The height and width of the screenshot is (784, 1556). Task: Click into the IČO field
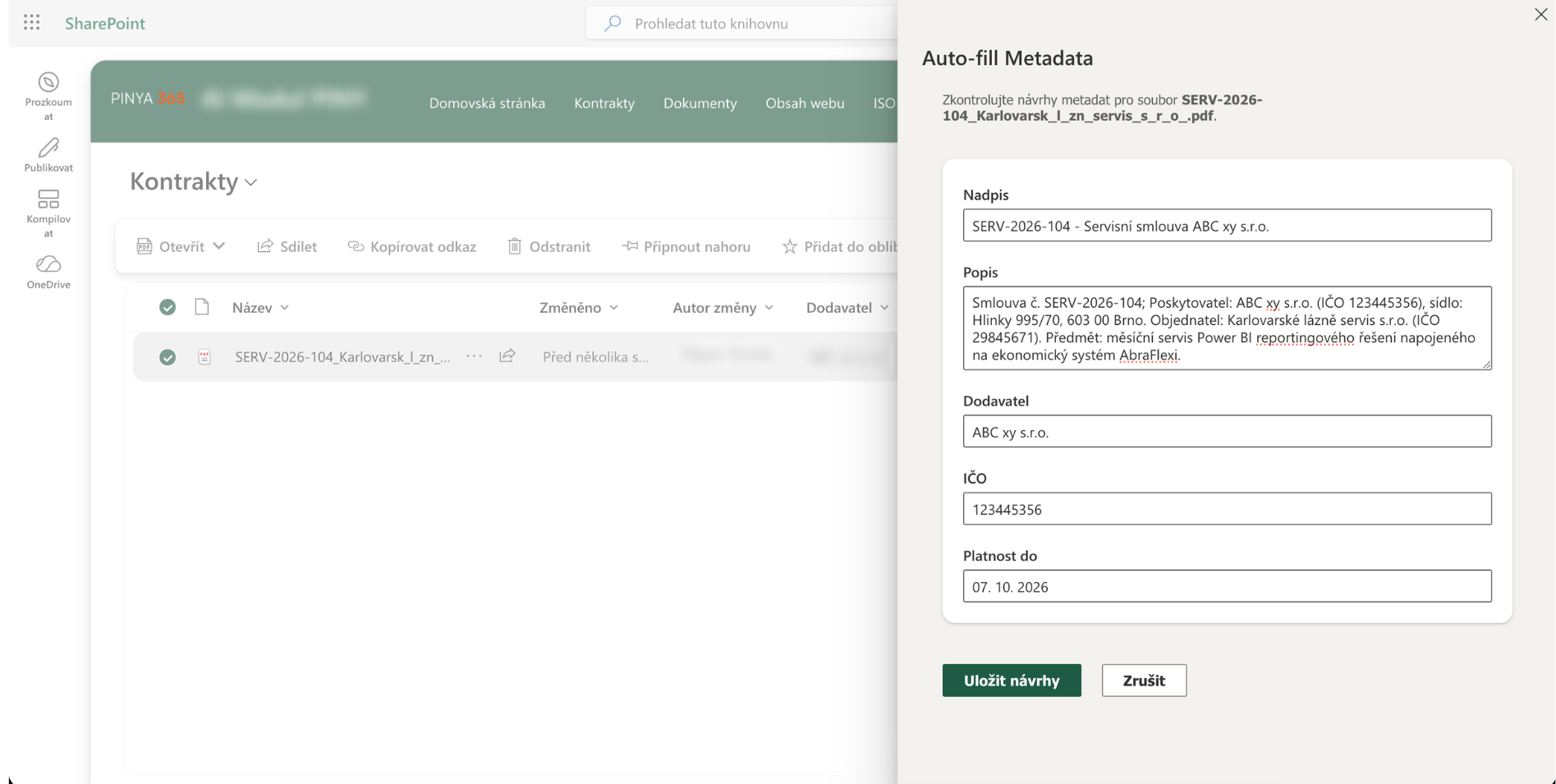[x=1228, y=509]
